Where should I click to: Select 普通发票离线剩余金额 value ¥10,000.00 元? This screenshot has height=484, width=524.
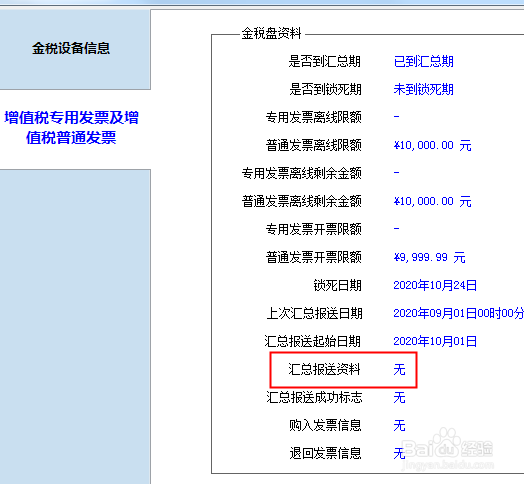(x=432, y=202)
